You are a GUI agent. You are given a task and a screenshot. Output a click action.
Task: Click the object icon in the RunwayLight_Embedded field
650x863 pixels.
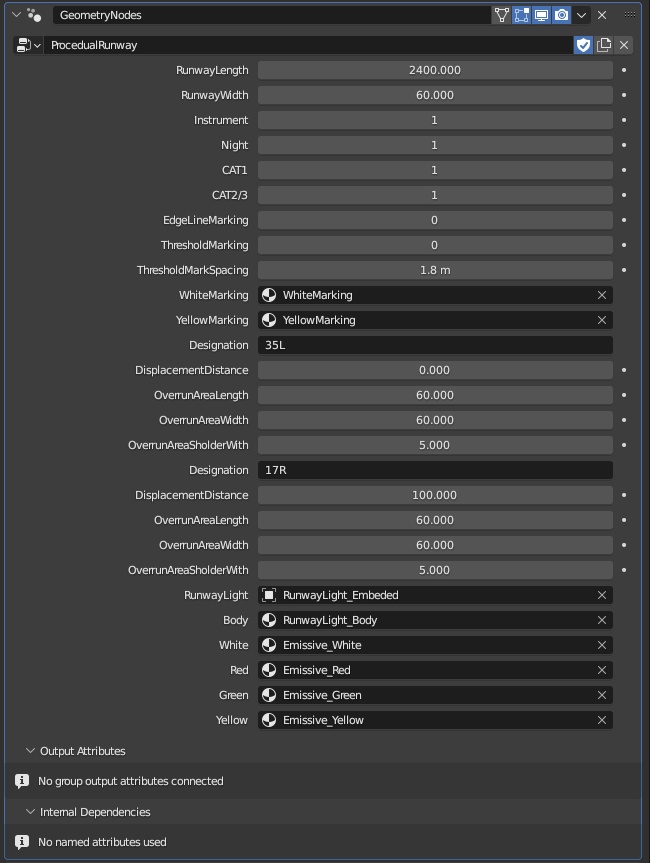[x=269, y=595]
